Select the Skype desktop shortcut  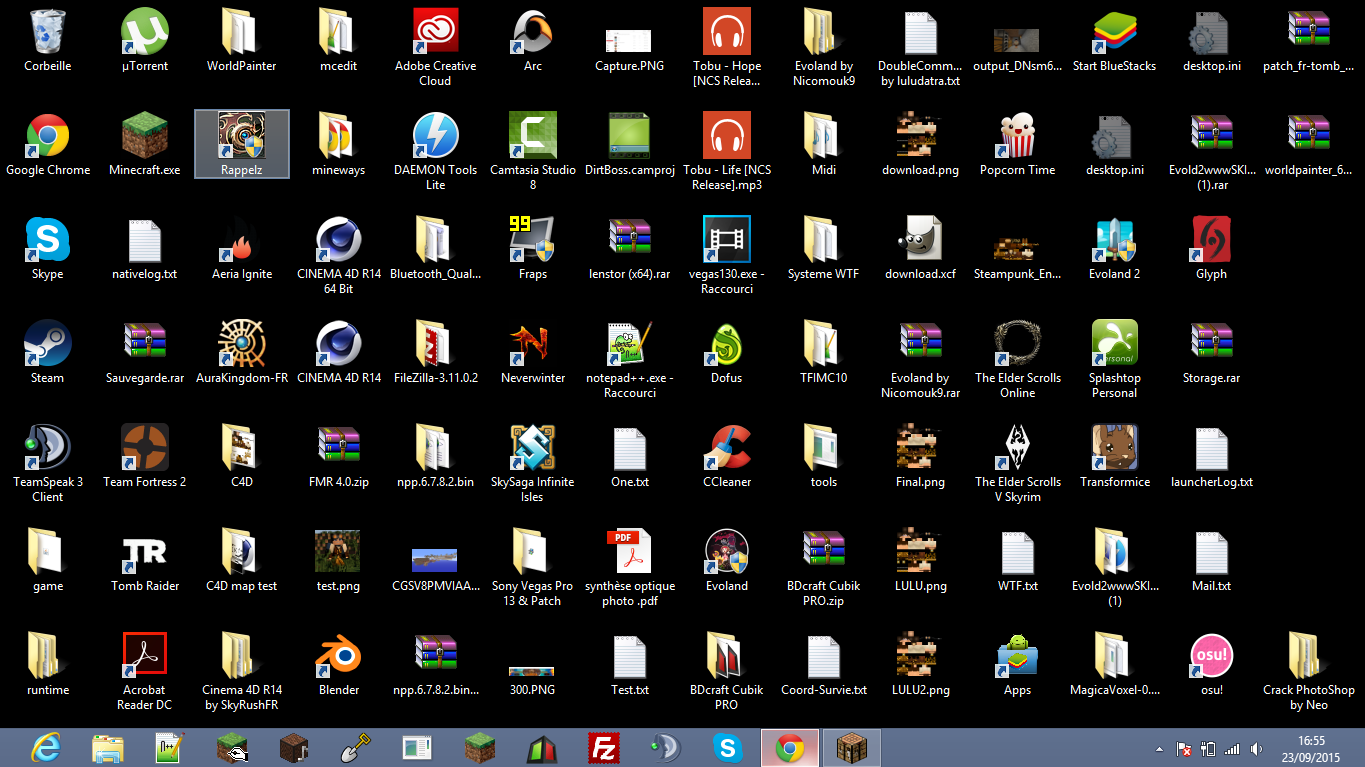pos(47,248)
